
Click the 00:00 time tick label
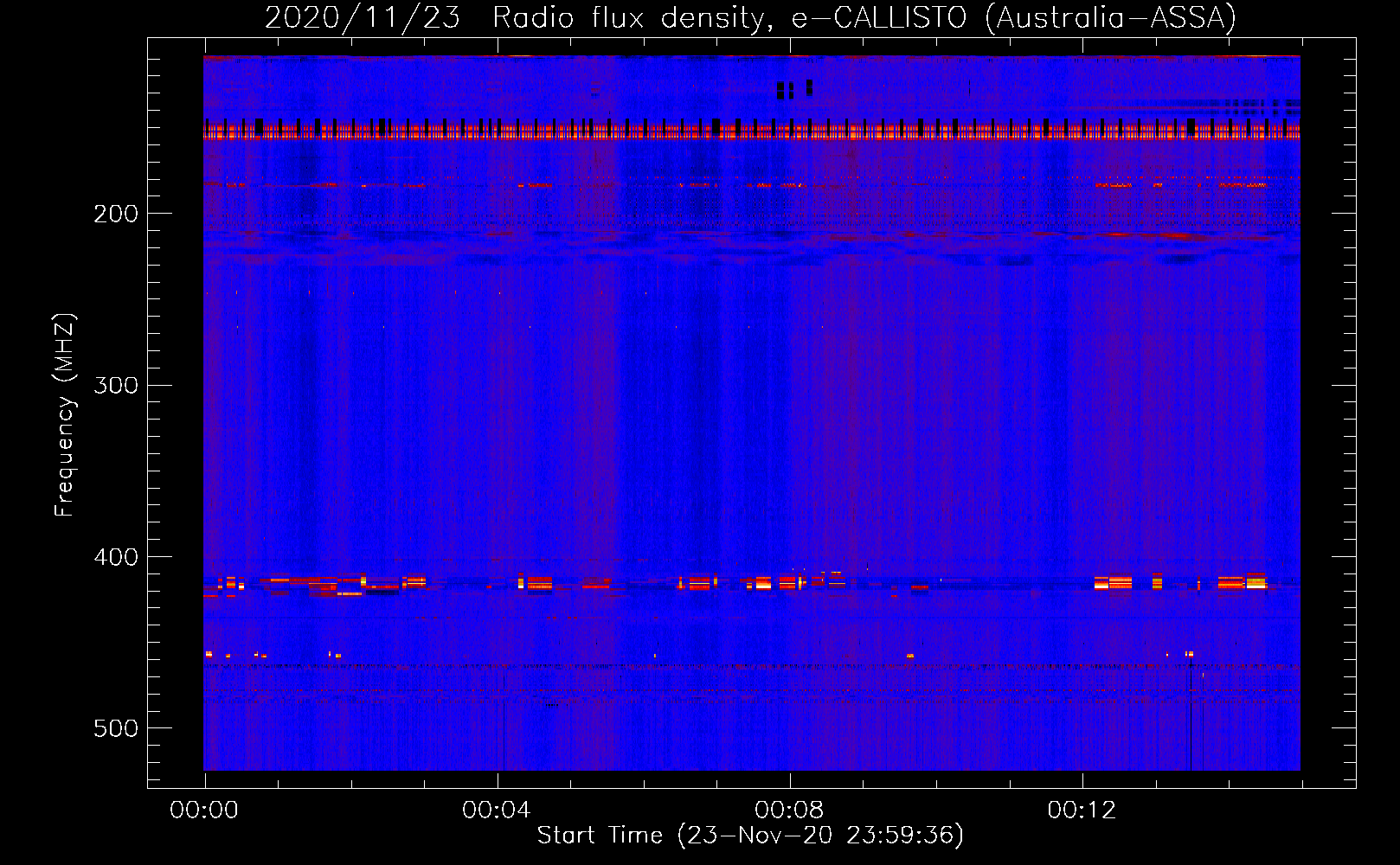(x=204, y=811)
